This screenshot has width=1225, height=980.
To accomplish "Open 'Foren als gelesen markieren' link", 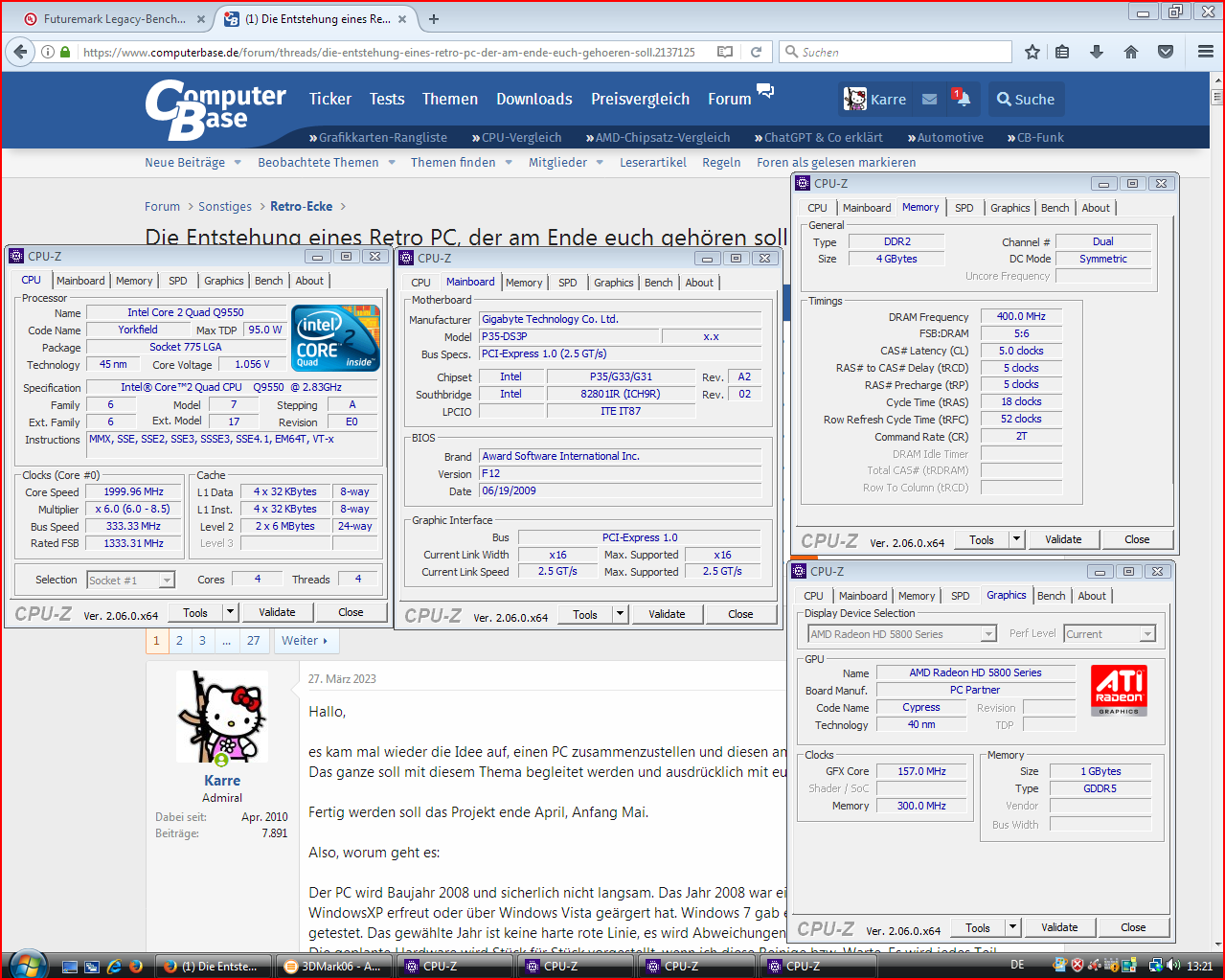I will coord(836,162).
